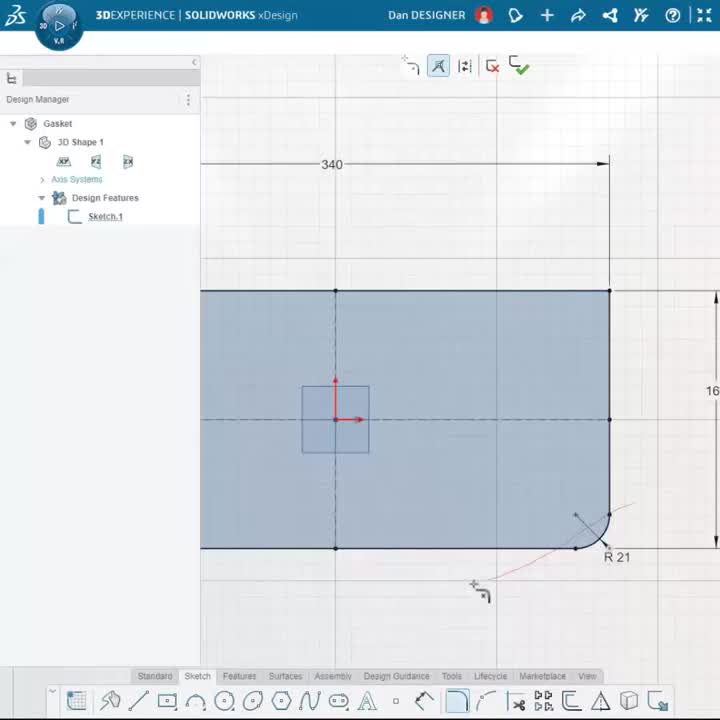This screenshot has width=720, height=720.
Task: Select the Line tool
Action: point(138,701)
